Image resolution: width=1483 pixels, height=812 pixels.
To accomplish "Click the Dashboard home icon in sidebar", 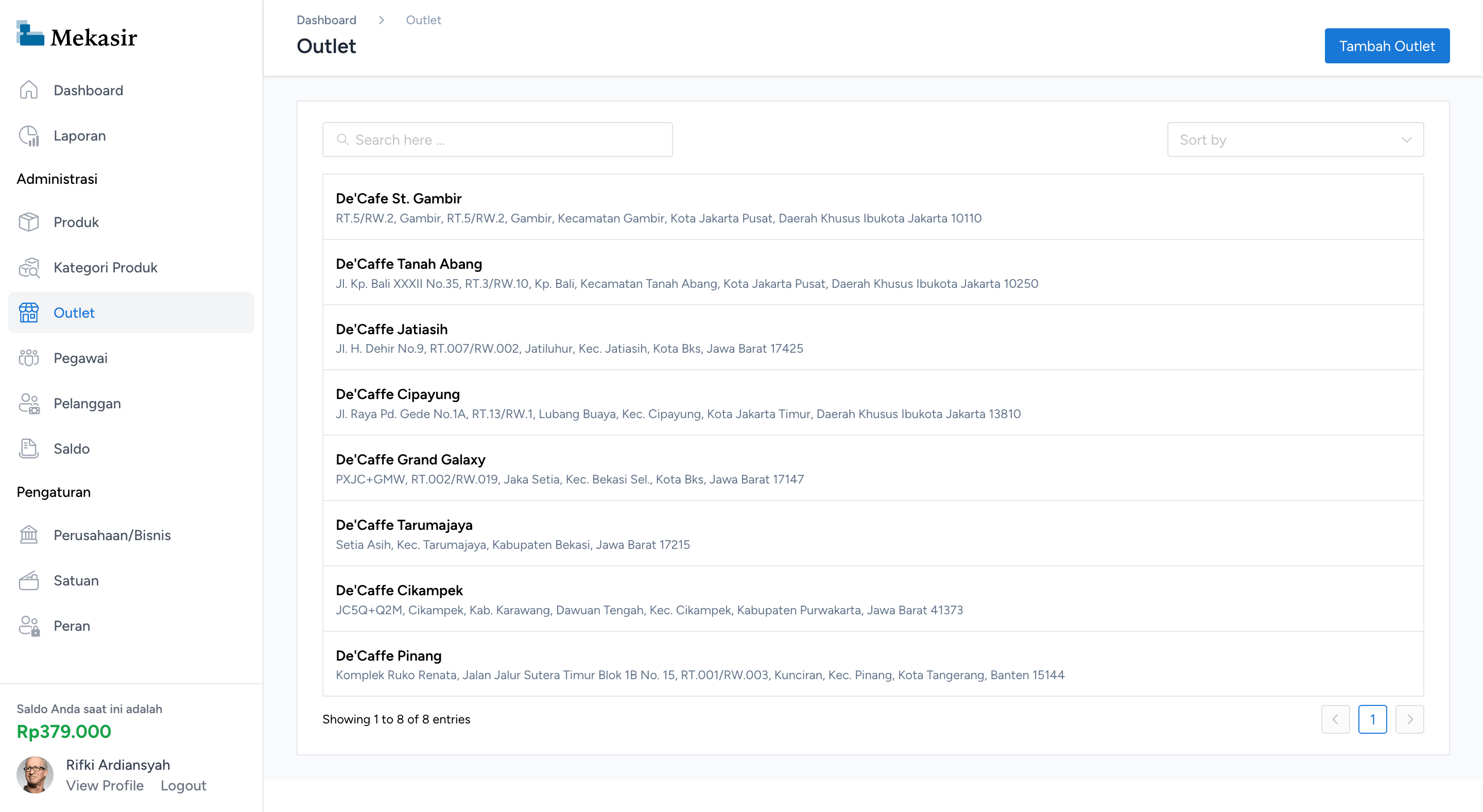I will pyautogui.click(x=28, y=90).
